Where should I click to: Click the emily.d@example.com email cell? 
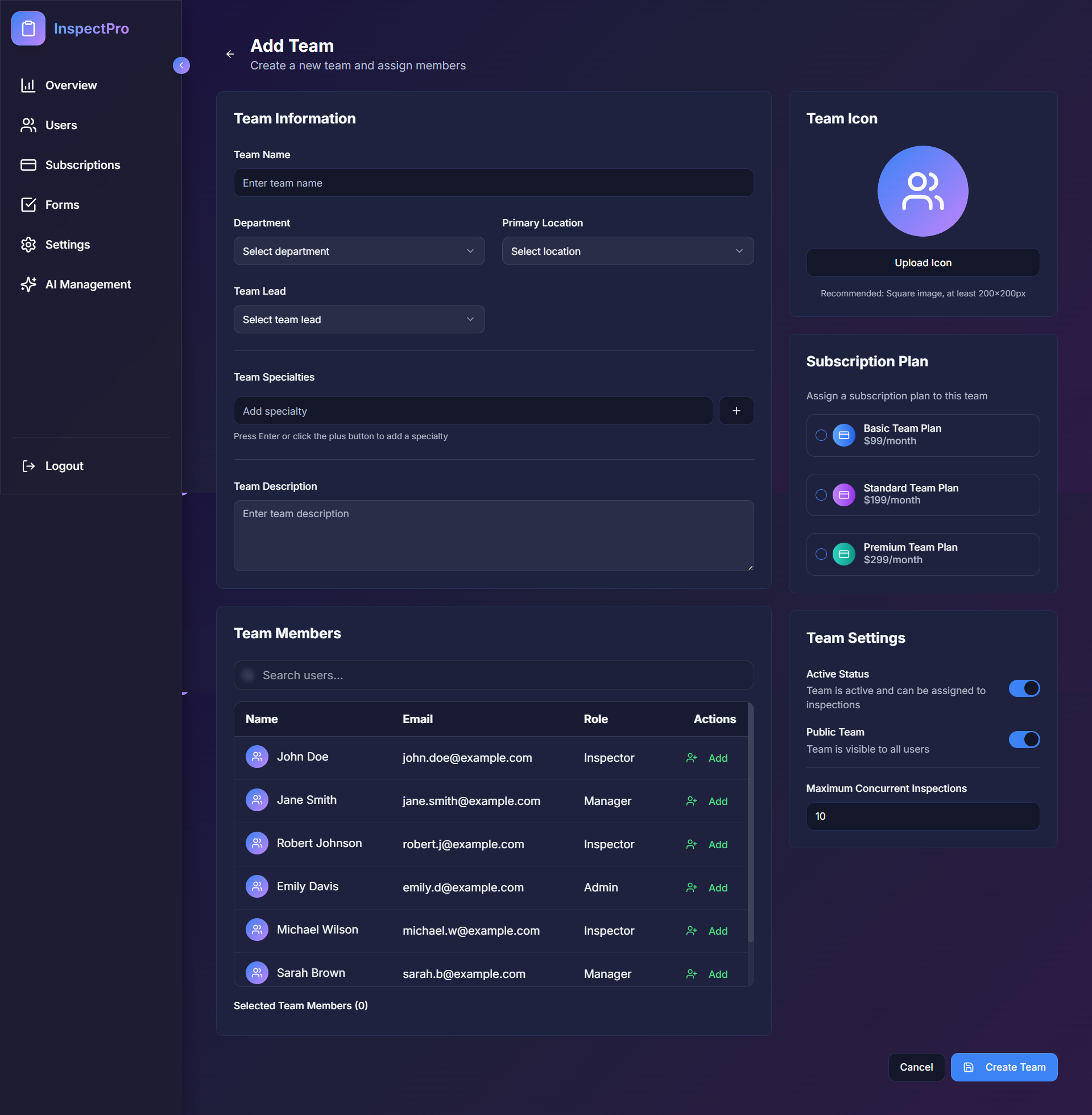[463, 888]
